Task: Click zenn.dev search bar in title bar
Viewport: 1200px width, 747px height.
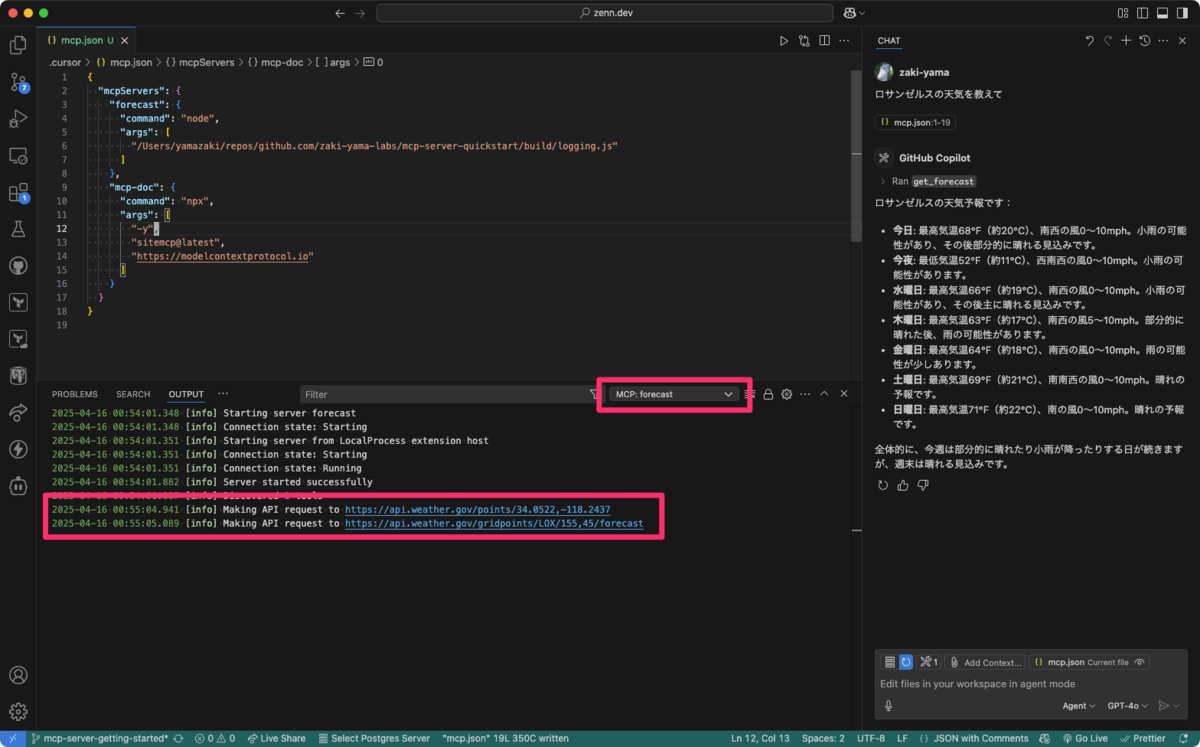Action: [x=605, y=13]
